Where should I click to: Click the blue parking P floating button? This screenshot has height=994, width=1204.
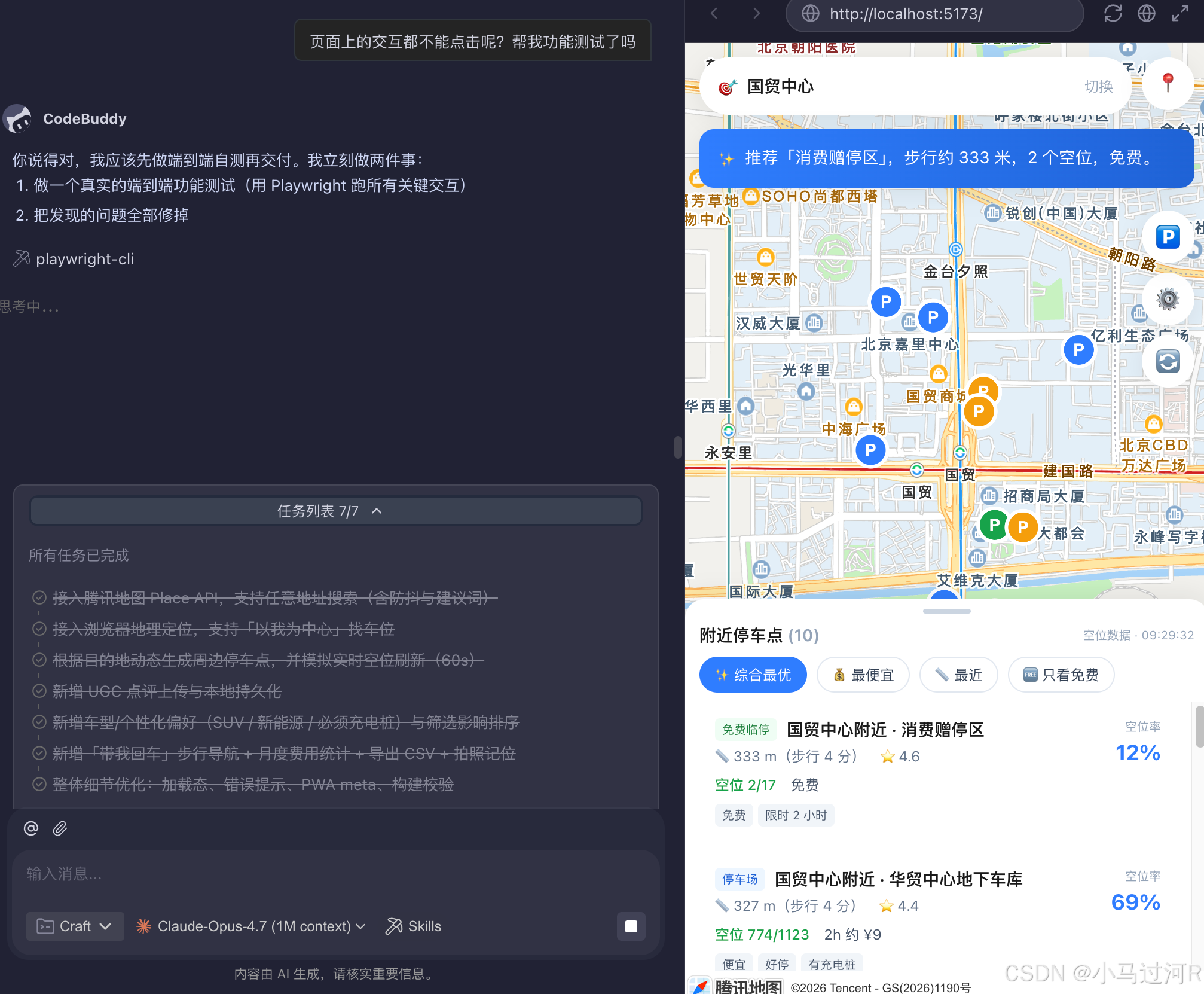1168,237
